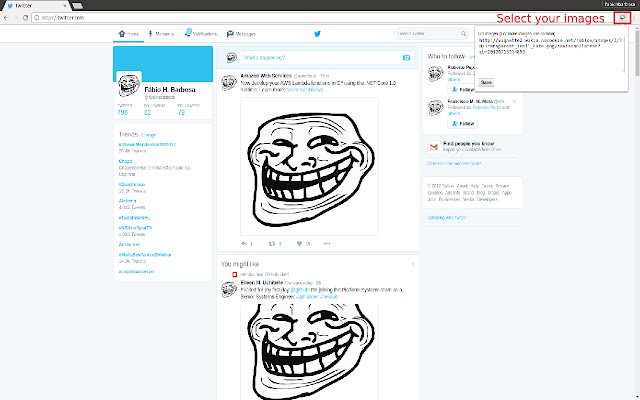Click the search magnifier icon
Image resolution: width=640 pixels, height=400 pixels.
pos(463,33)
